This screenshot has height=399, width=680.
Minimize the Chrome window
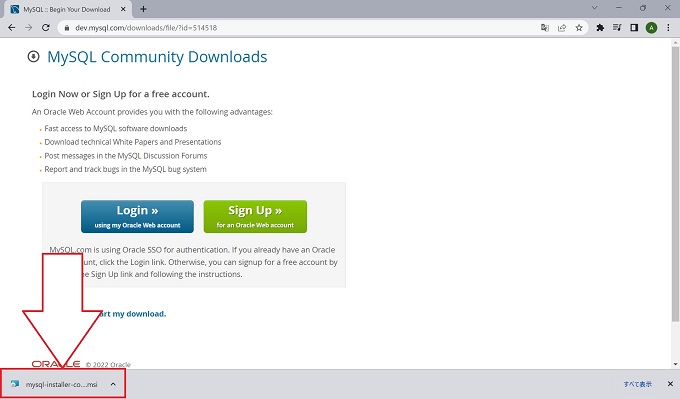click(619, 8)
